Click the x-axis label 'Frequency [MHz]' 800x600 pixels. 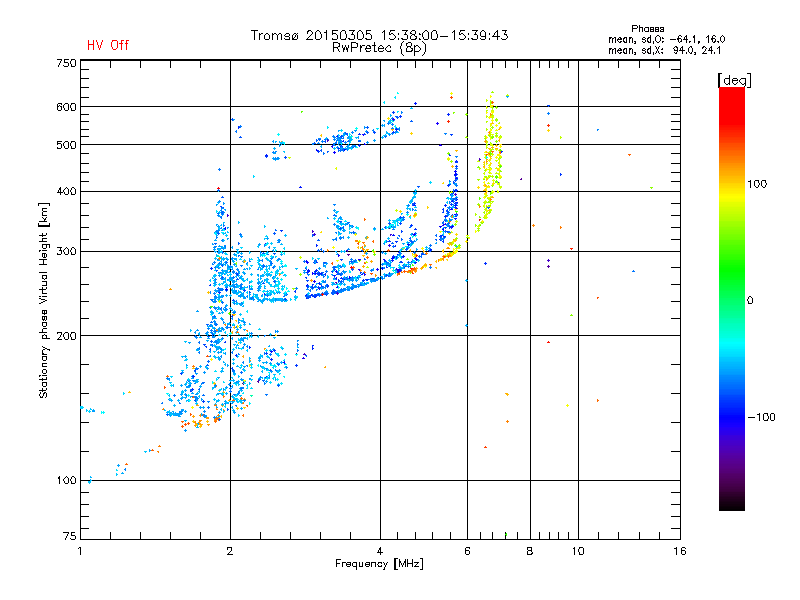coord(379,564)
